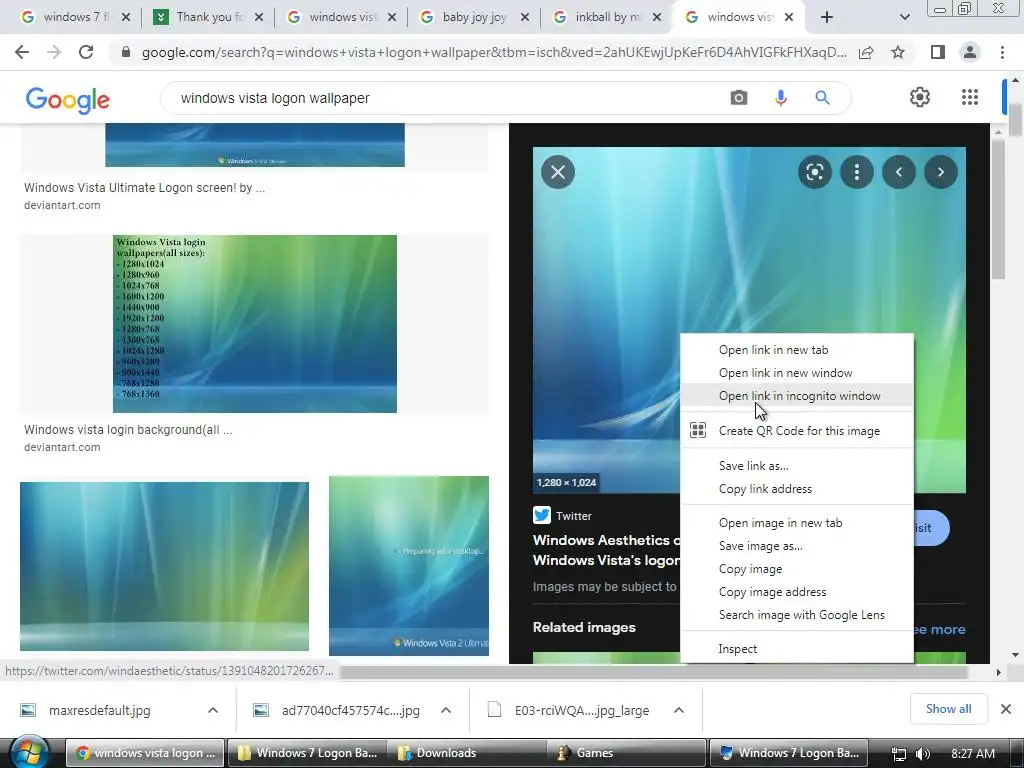Screen dimensions: 1024x768
Task: Open Chrome's three-dot menu
Action: point(1002,52)
